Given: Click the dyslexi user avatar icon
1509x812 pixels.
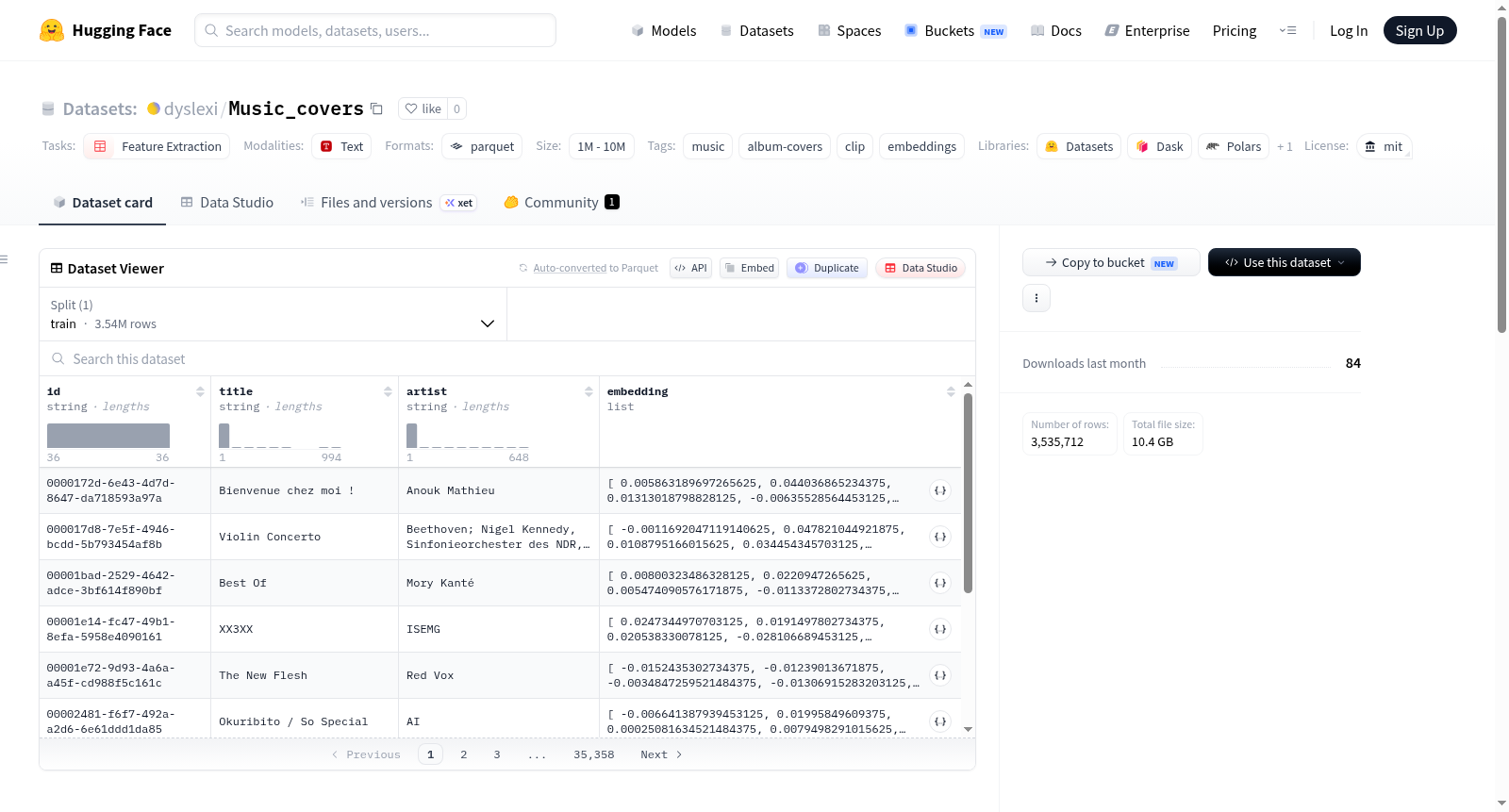Looking at the screenshot, I should click(154, 108).
